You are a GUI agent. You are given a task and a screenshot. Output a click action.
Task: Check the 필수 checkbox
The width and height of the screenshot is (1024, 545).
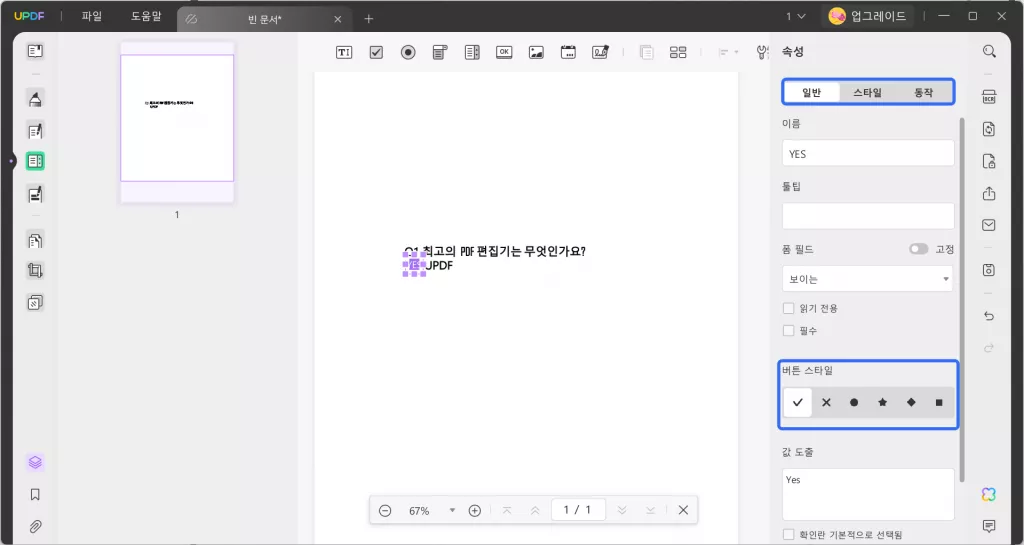788,331
